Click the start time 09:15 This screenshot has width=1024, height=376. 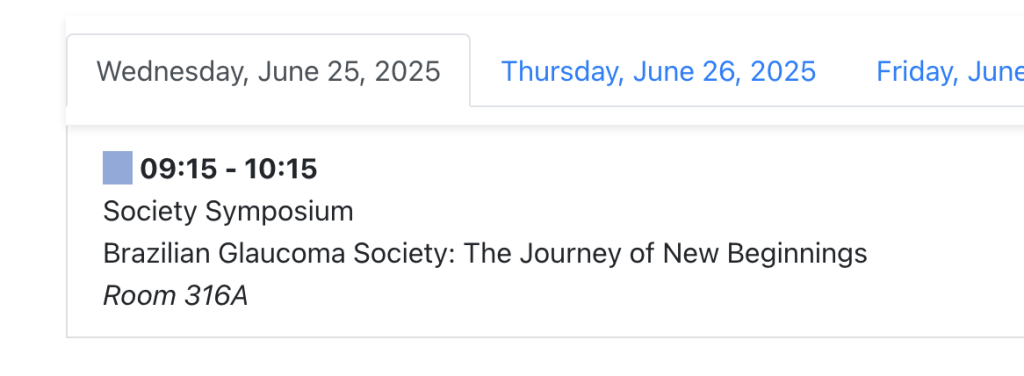pyautogui.click(x=178, y=169)
